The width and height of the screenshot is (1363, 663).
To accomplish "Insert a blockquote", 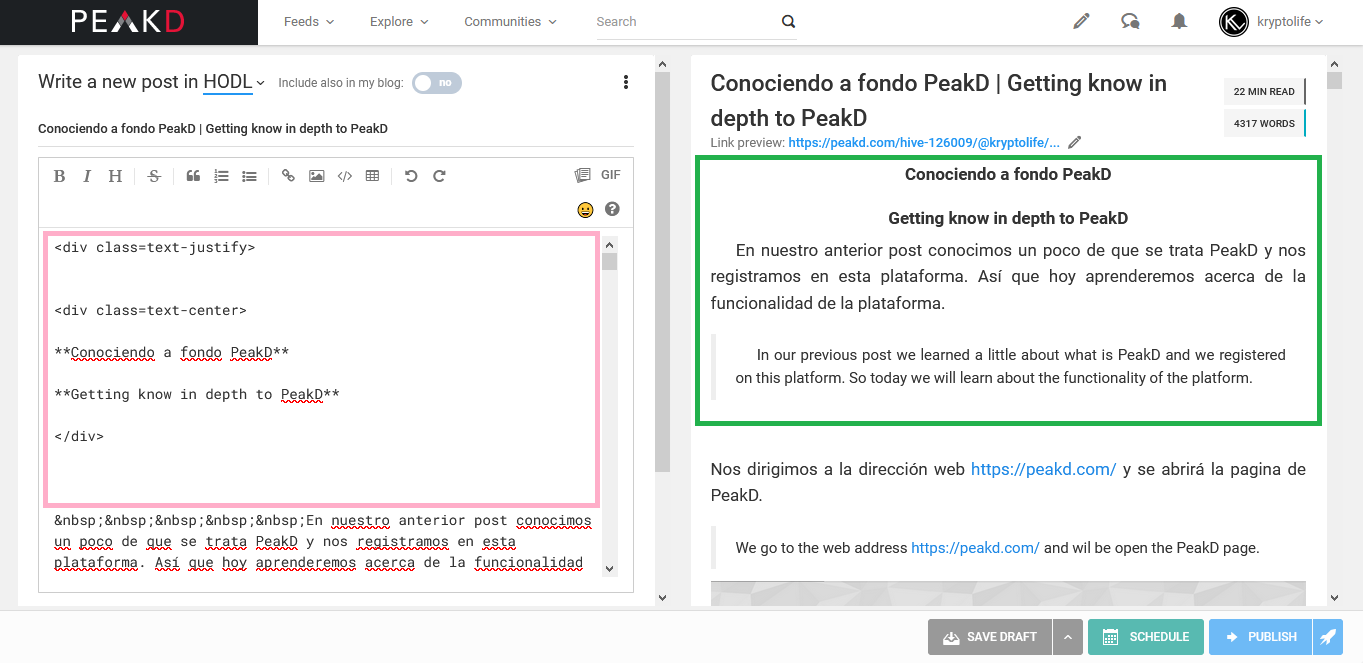I will pyautogui.click(x=193, y=176).
